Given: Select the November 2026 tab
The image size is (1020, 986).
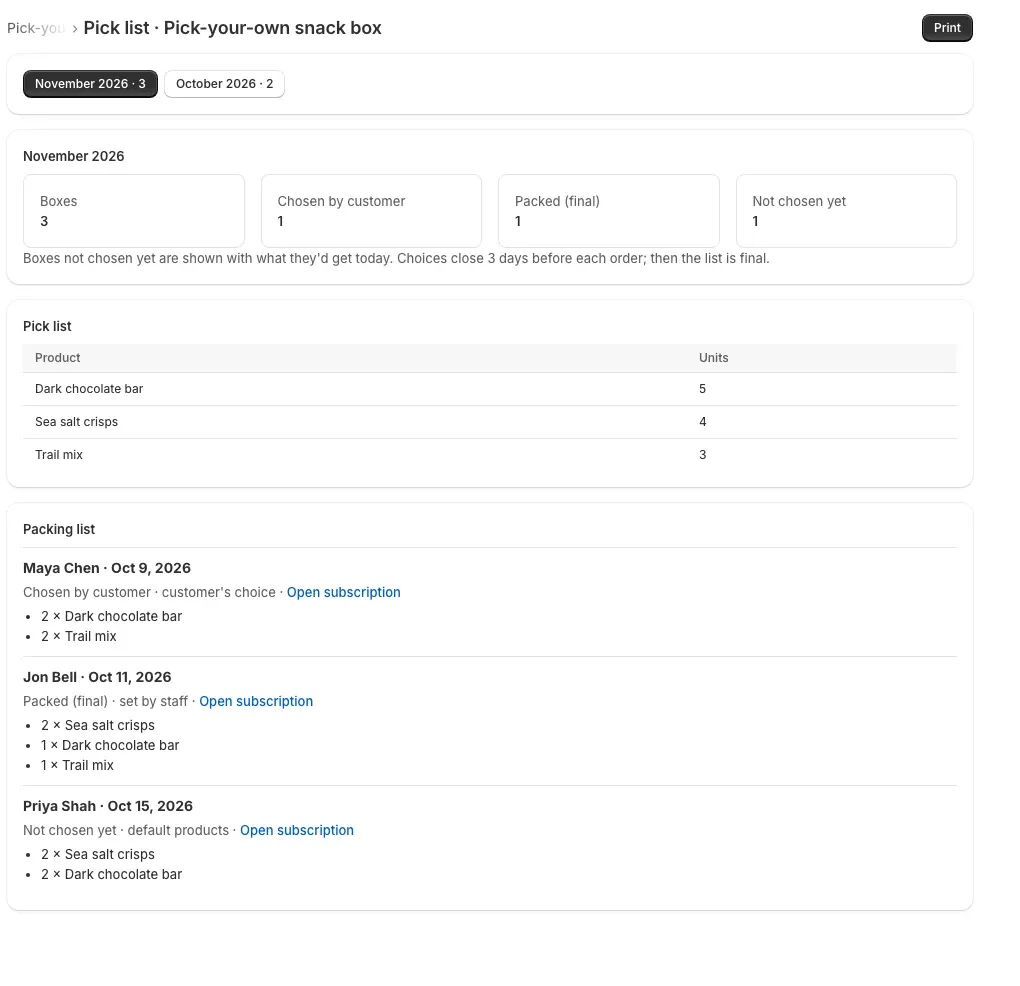Looking at the screenshot, I should pos(90,84).
